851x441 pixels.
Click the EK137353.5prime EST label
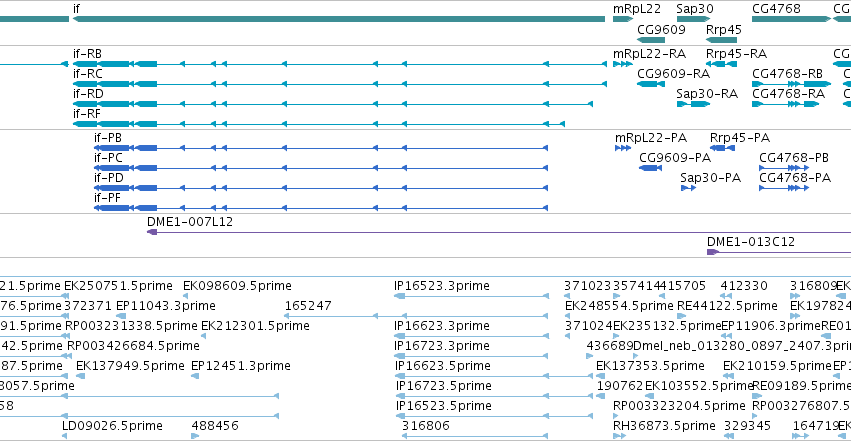650,366
